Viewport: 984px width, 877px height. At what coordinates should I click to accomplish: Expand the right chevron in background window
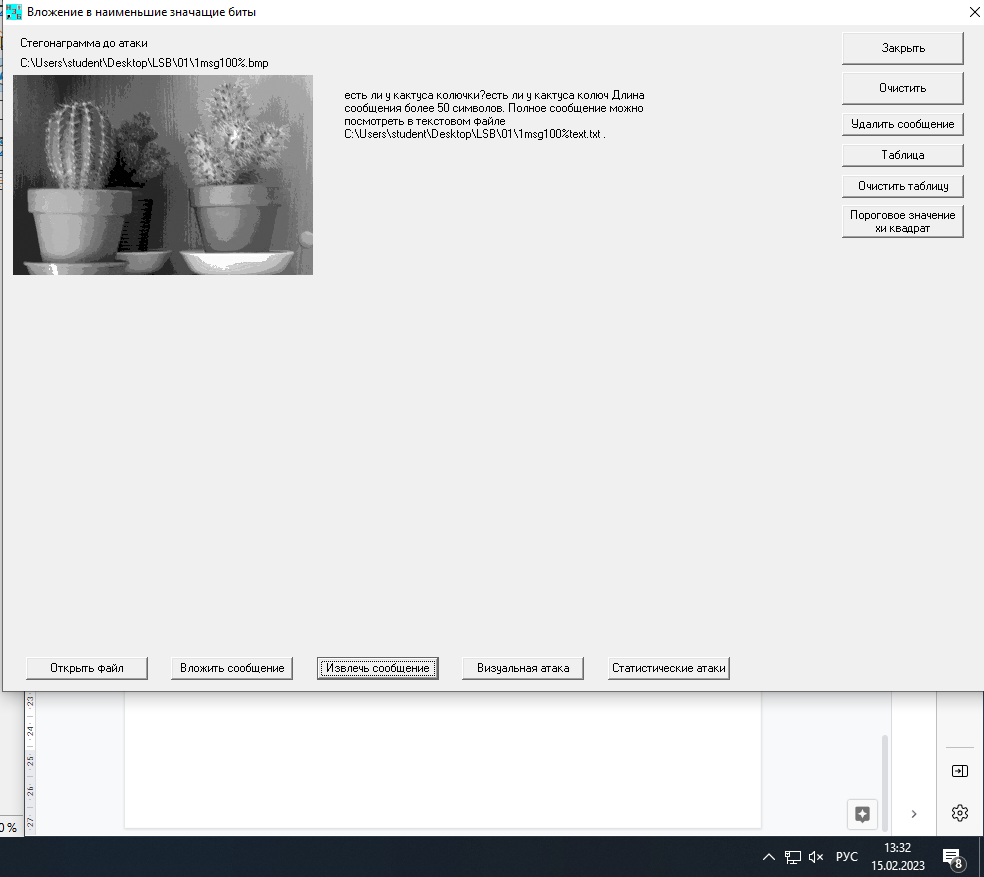coord(914,814)
